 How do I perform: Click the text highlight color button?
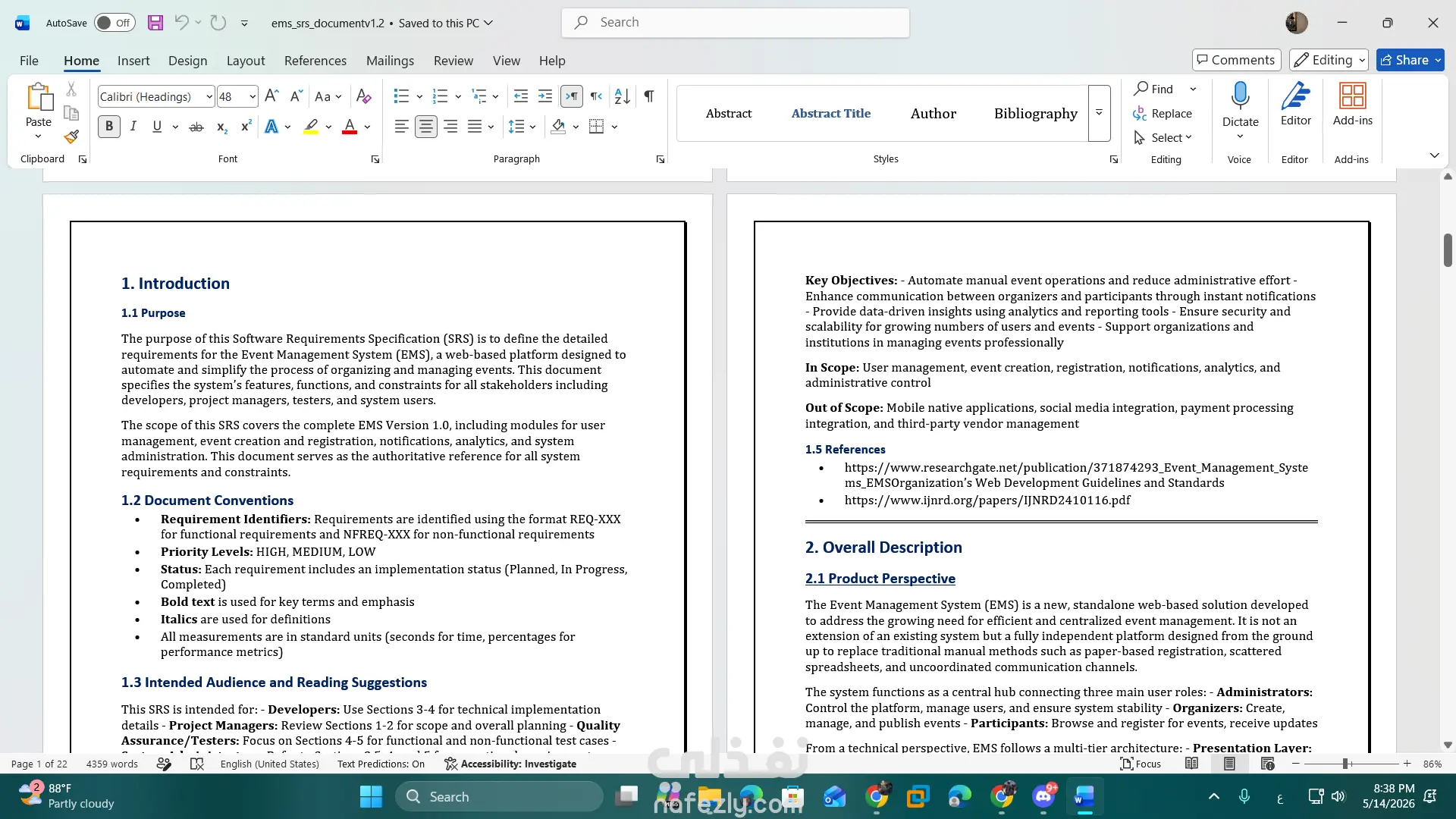311,127
